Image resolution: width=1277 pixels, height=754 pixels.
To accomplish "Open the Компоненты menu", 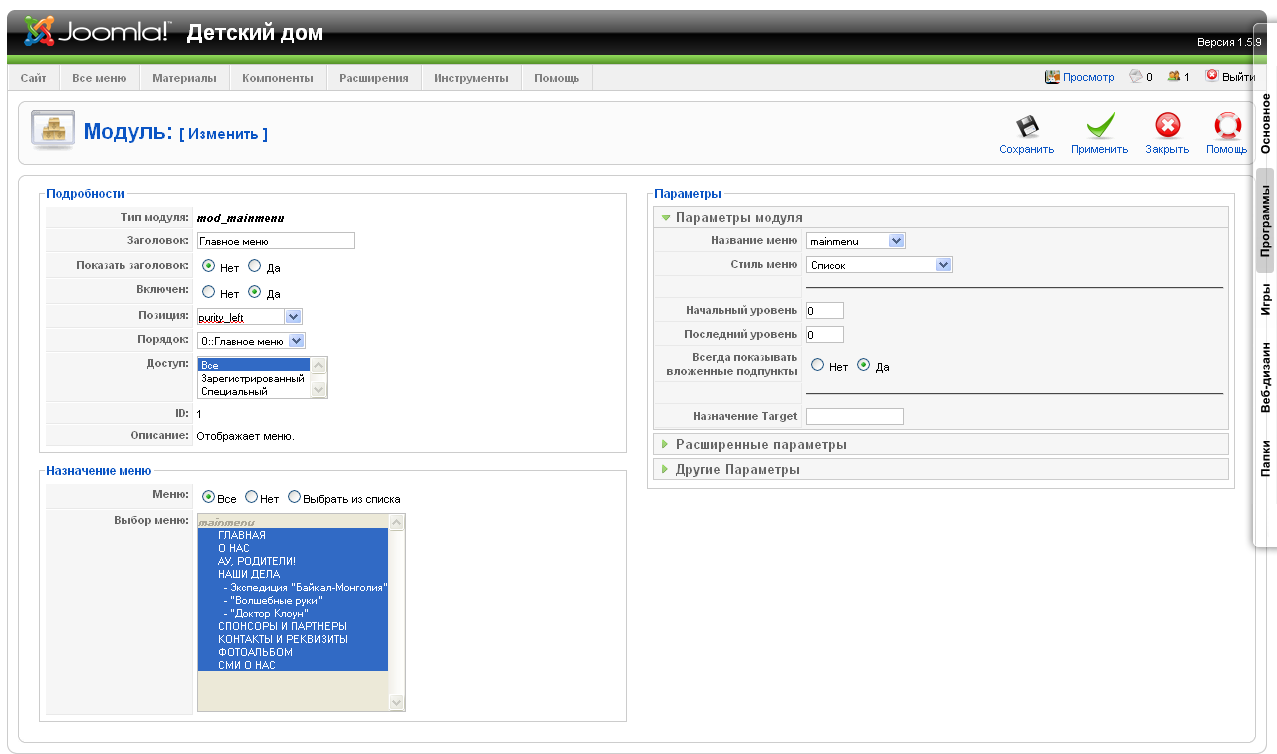I will pos(277,78).
